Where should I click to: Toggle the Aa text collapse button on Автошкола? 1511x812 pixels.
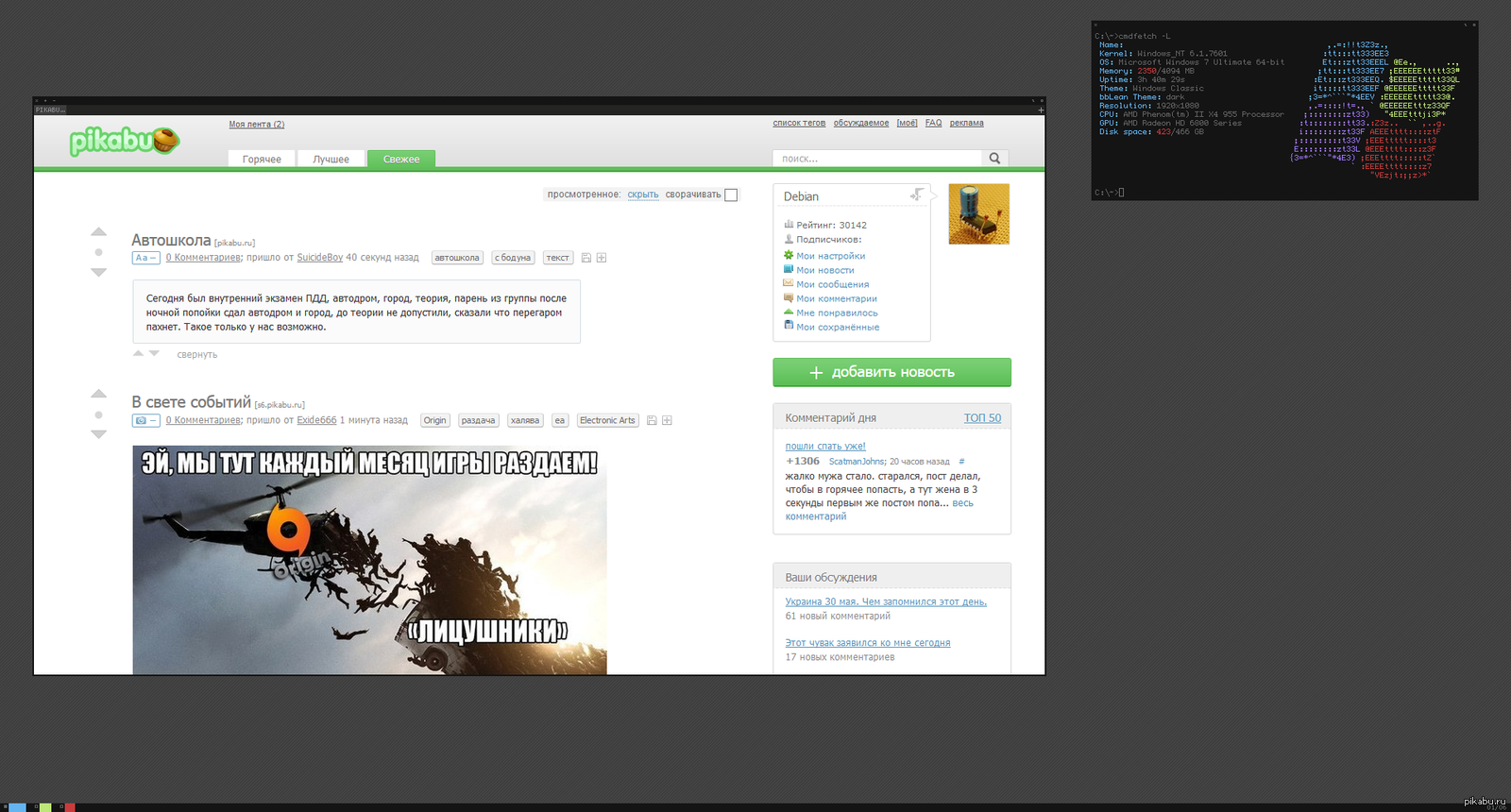tap(145, 258)
